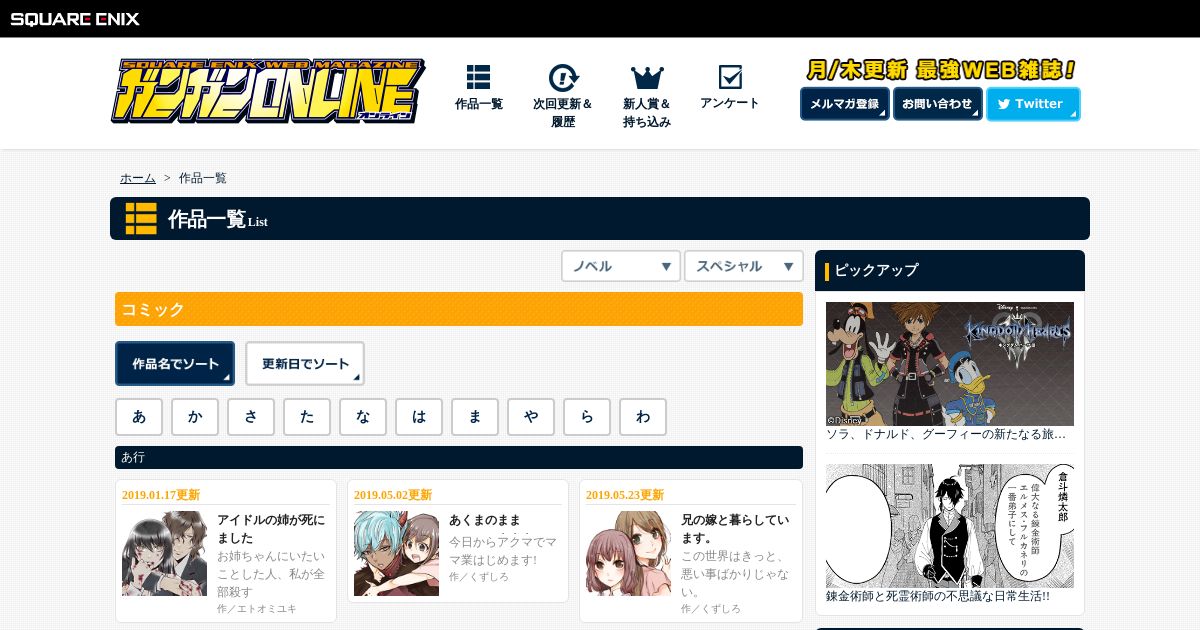
Task: Open 次回更新＆履歴 clock icon
Action: tap(563, 78)
